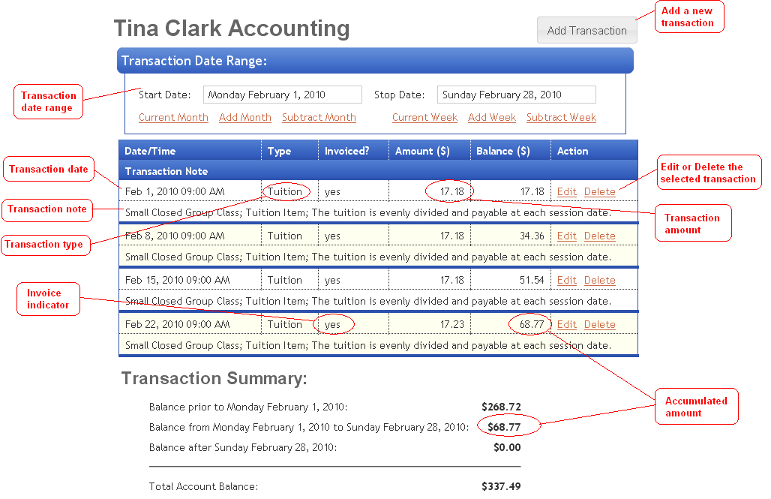
Task: Click the Subtract Week link
Action: pyautogui.click(x=561, y=118)
